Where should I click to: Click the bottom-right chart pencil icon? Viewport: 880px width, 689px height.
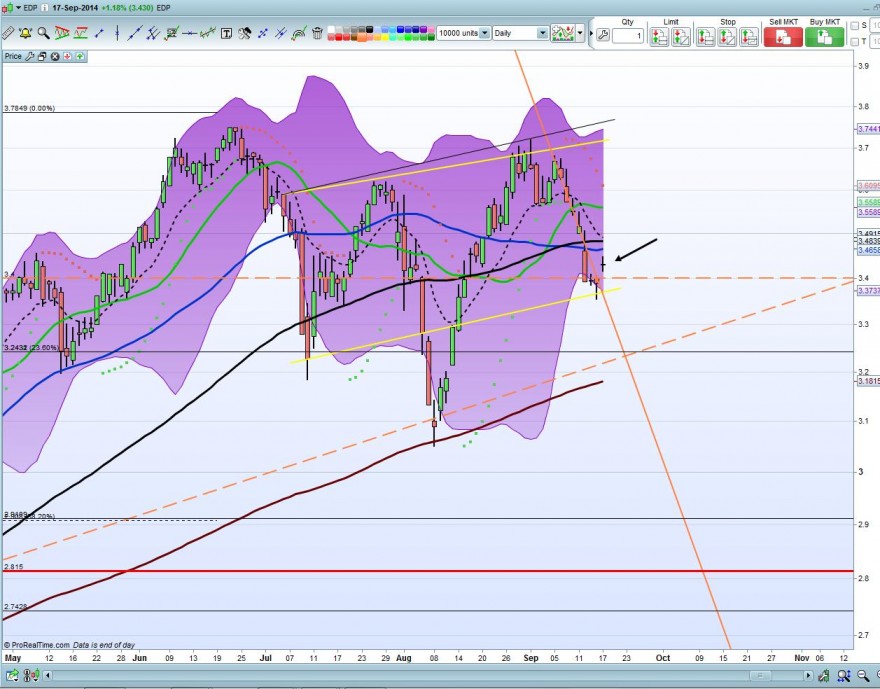[823, 676]
